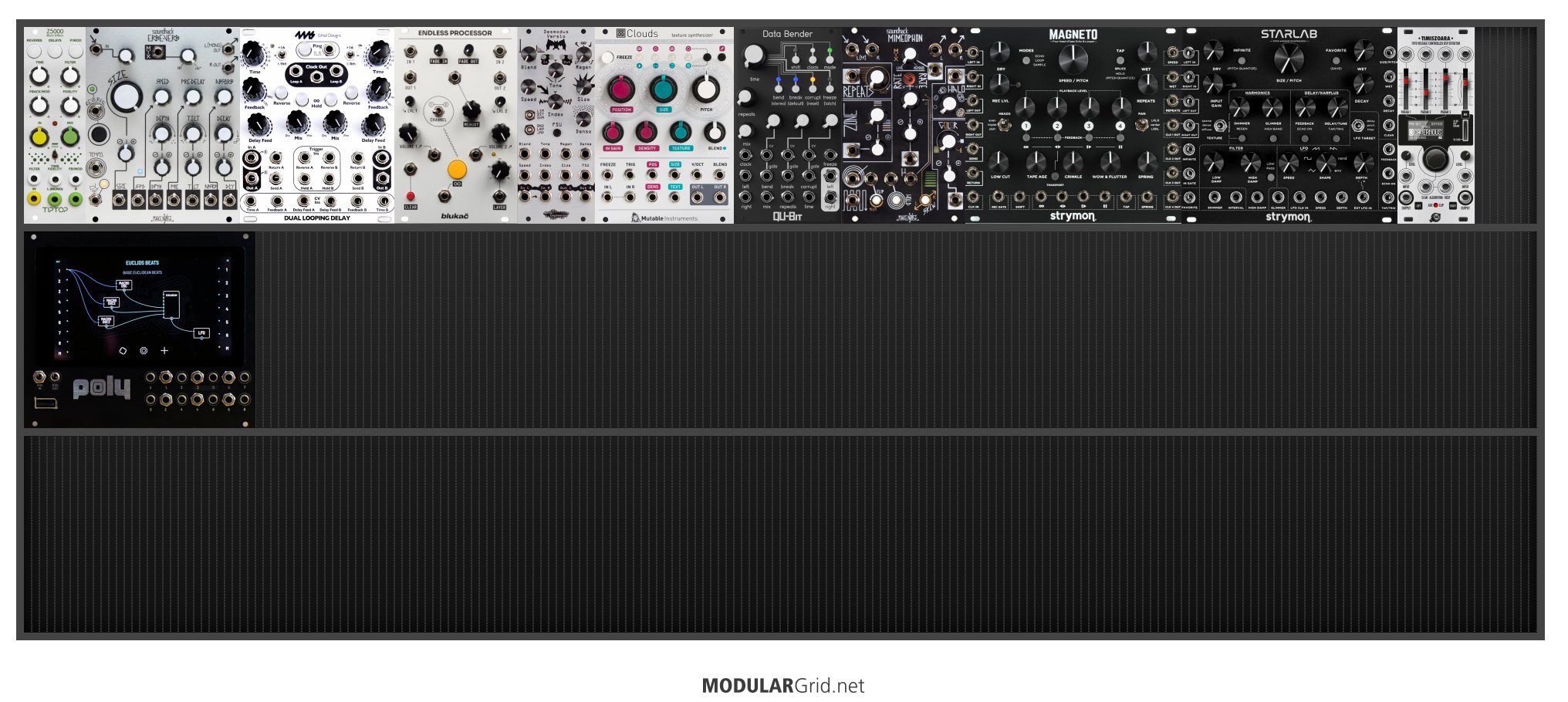This screenshot has width=1568, height=702.
Task: Flip the HEADS toggle switch on Magneto
Action: tap(1005, 124)
